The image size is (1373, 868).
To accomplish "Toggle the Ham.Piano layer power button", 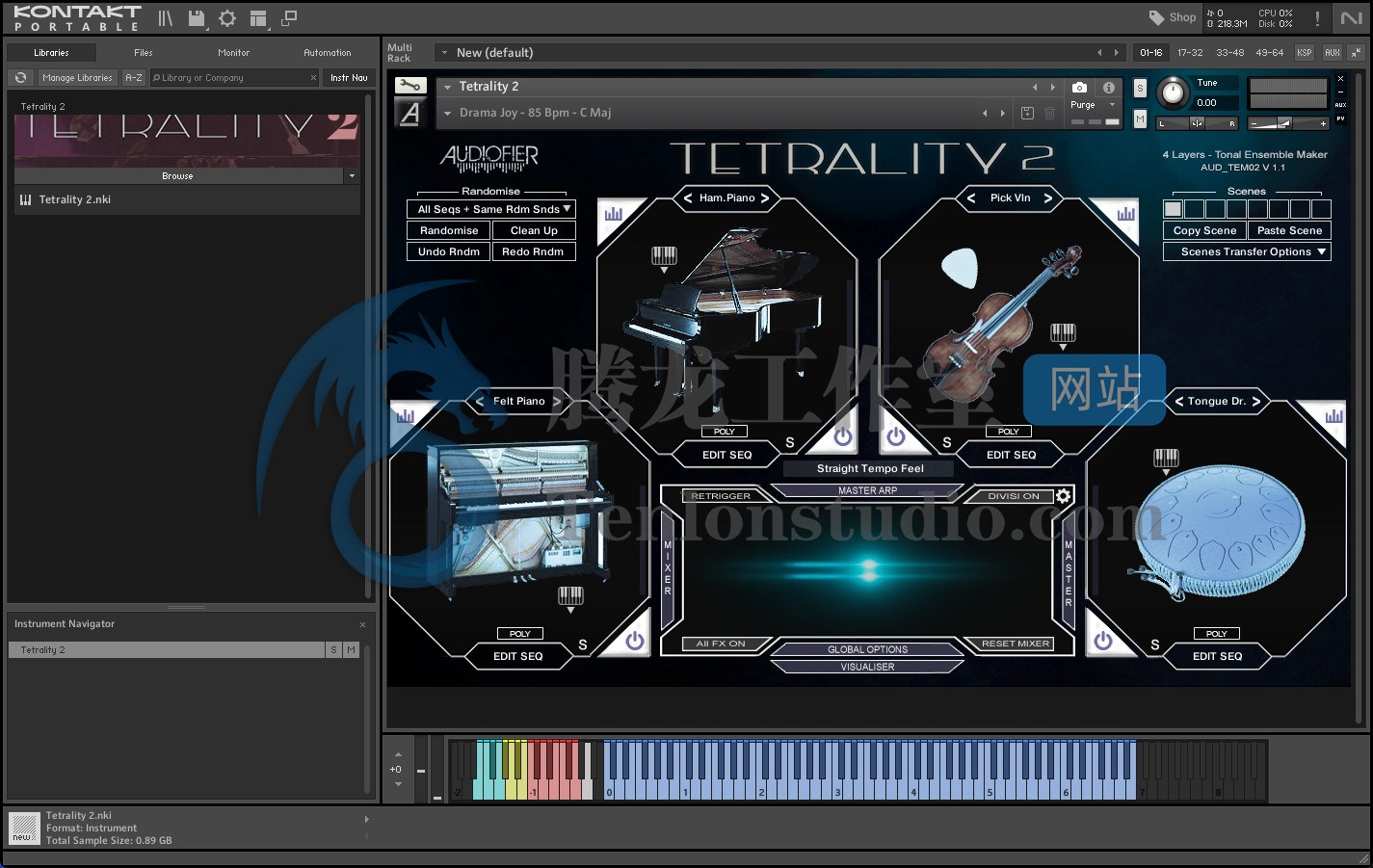I will [x=843, y=436].
